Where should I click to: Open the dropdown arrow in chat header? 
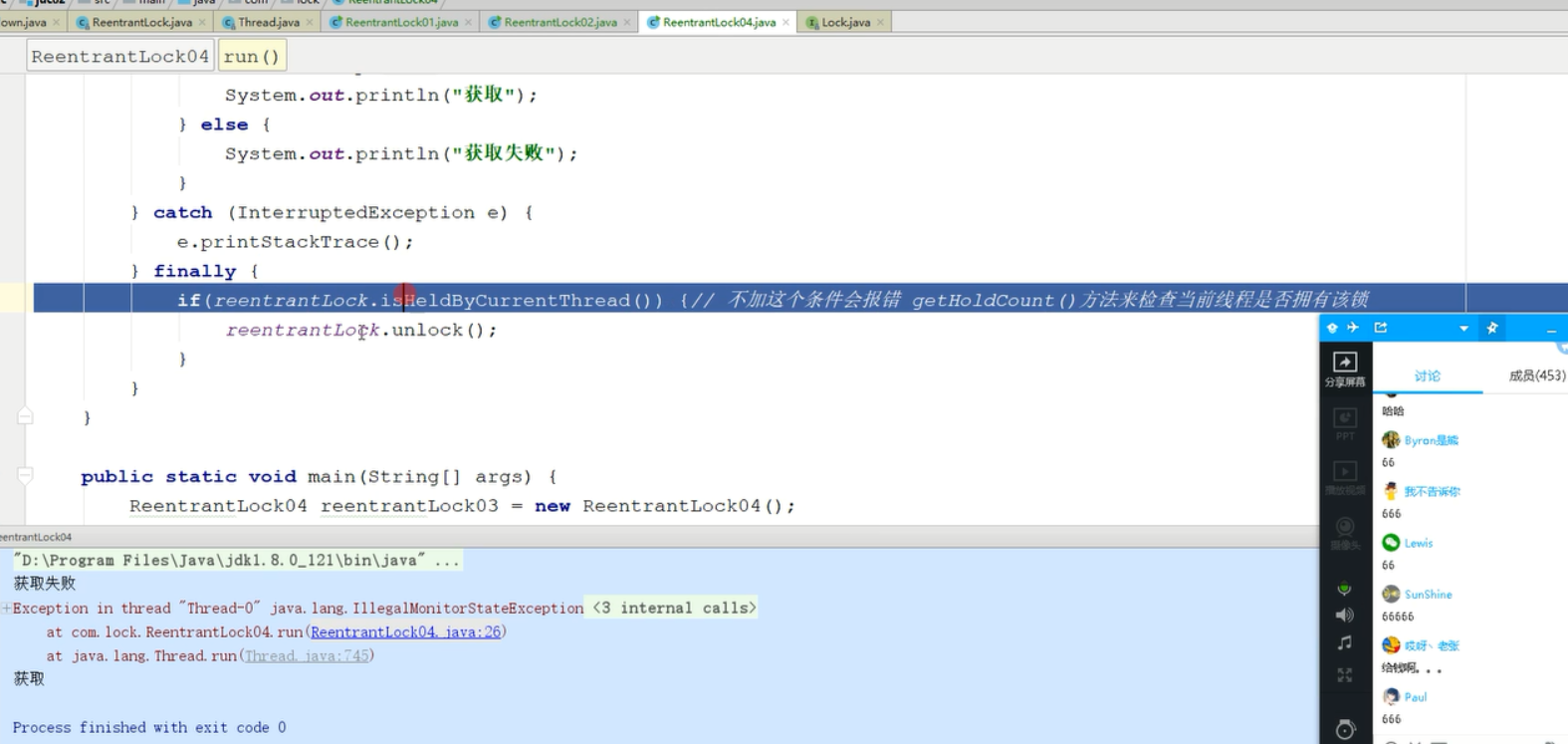(x=1463, y=329)
